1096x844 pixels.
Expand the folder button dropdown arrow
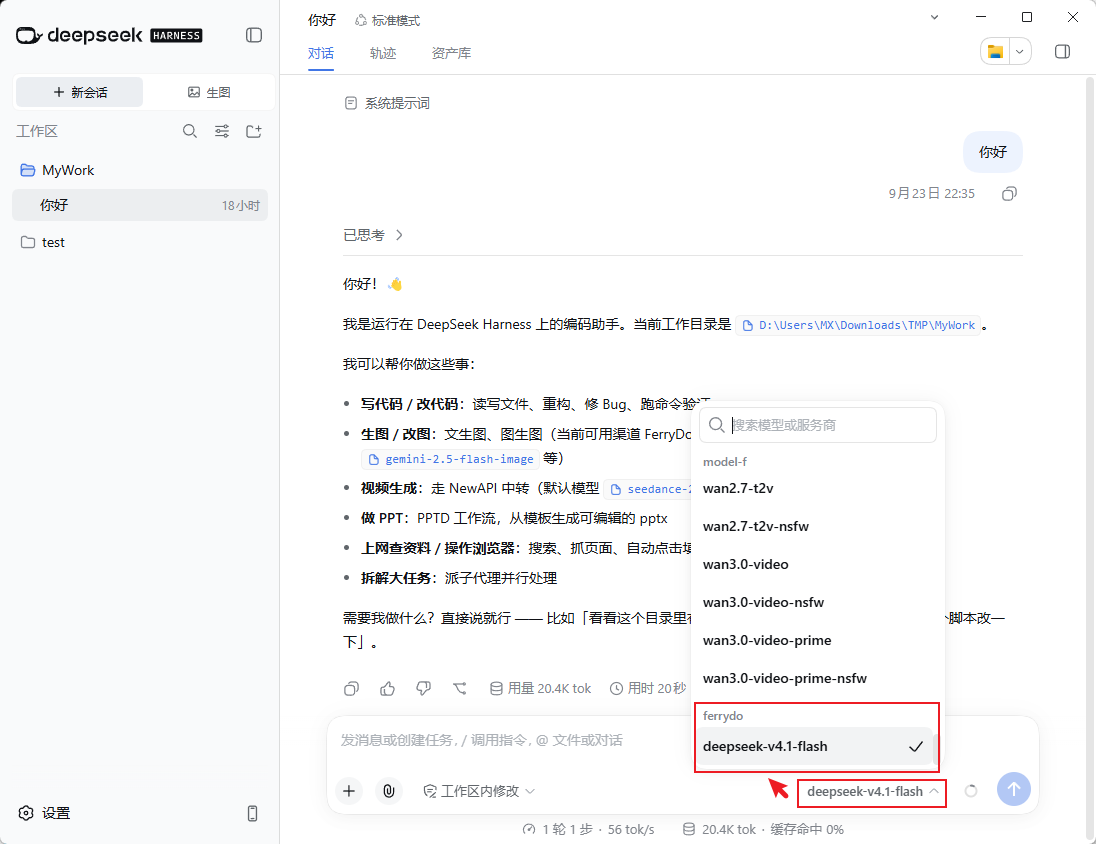pos(1020,51)
